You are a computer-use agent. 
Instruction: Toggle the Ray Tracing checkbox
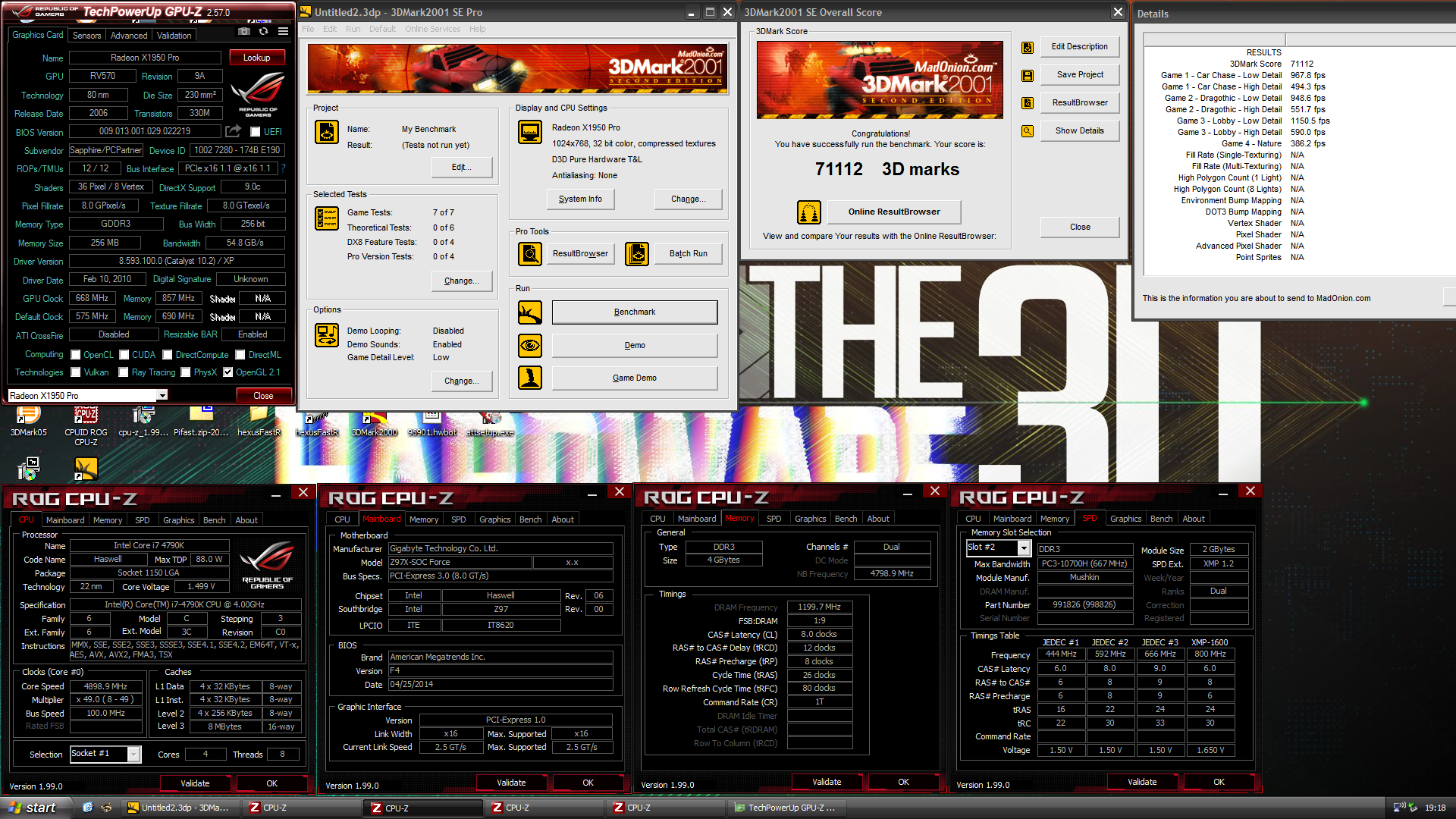(124, 372)
